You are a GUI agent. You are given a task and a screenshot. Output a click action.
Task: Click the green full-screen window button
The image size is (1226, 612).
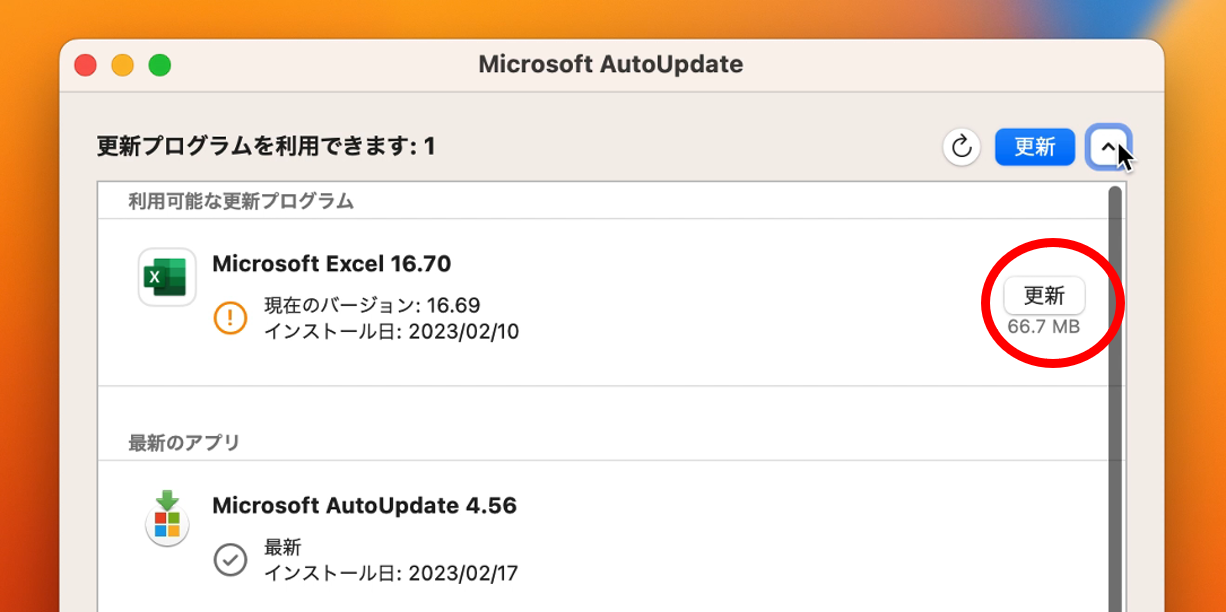click(x=159, y=65)
